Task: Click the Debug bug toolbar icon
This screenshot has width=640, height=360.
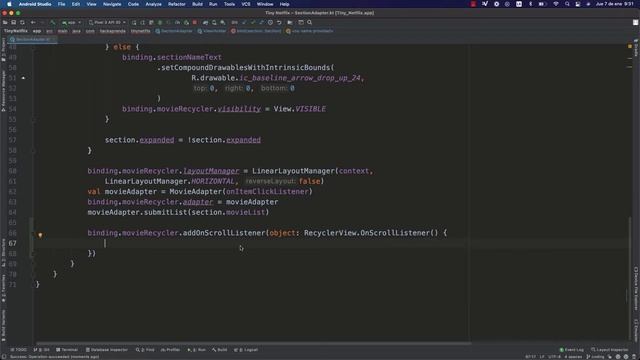Action: coord(160,22)
